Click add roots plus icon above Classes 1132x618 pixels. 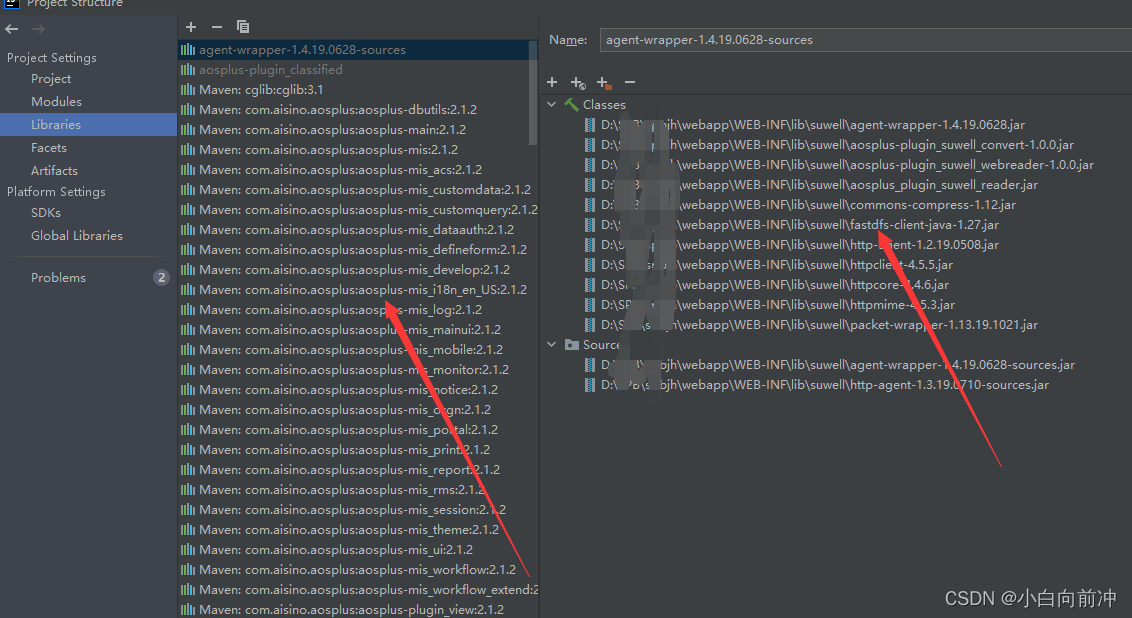pyautogui.click(x=552, y=82)
